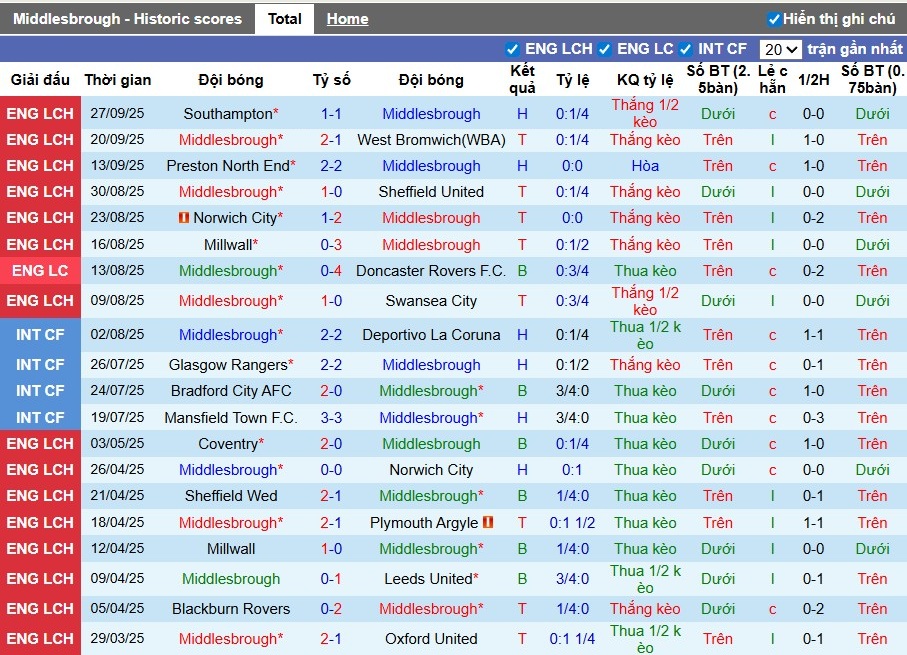907x655 pixels.
Task: Click the ENG LC badge on the Doncaster Rovers row
Action: pyautogui.click(x=41, y=270)
